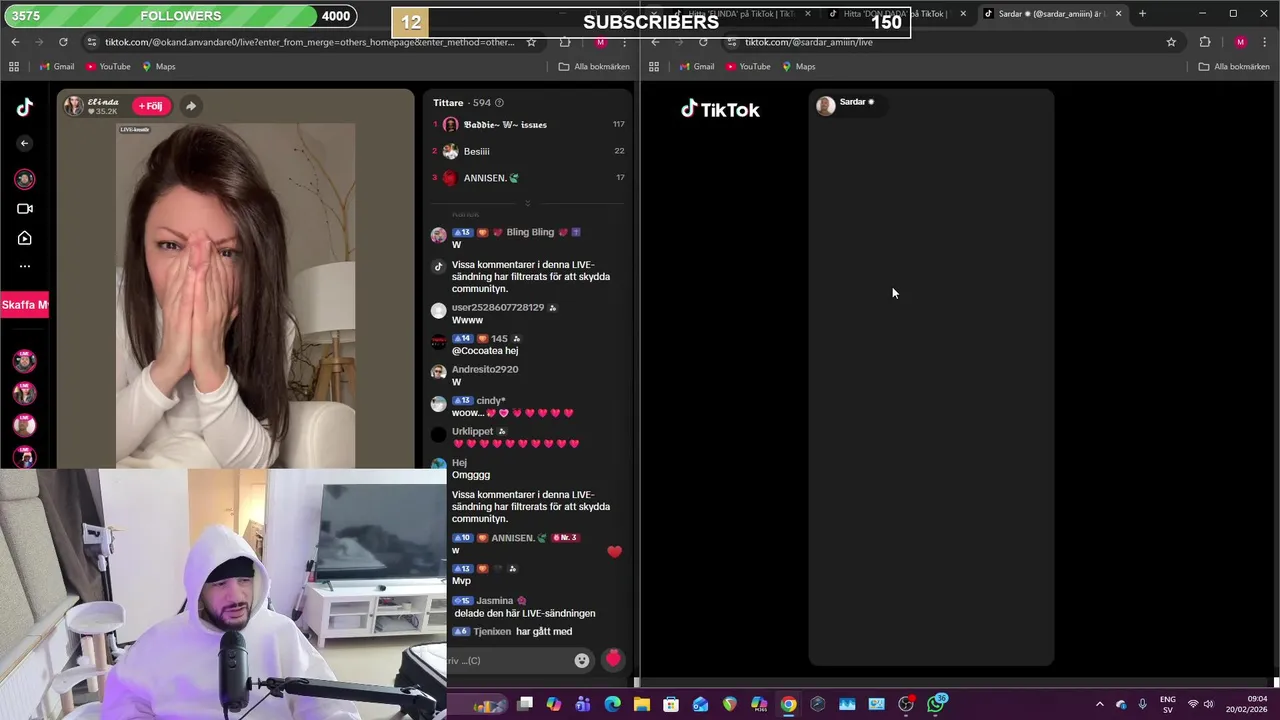Image resolution: width=1280 pixels, height=720 pixels.
Task: Open Microsoft Edge from the taskbar
Action: pyautogui.click(x=613, y=704)
